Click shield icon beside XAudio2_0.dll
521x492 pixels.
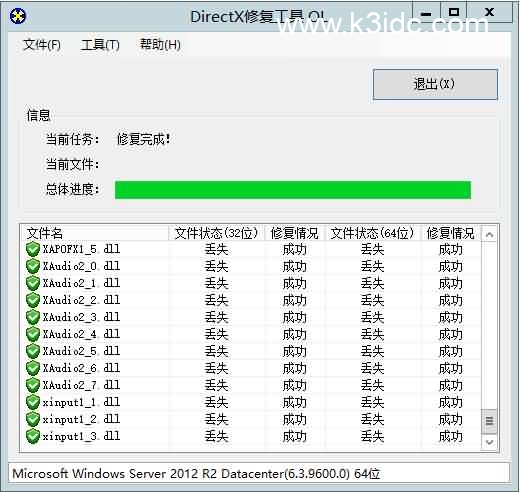point(33,266)
